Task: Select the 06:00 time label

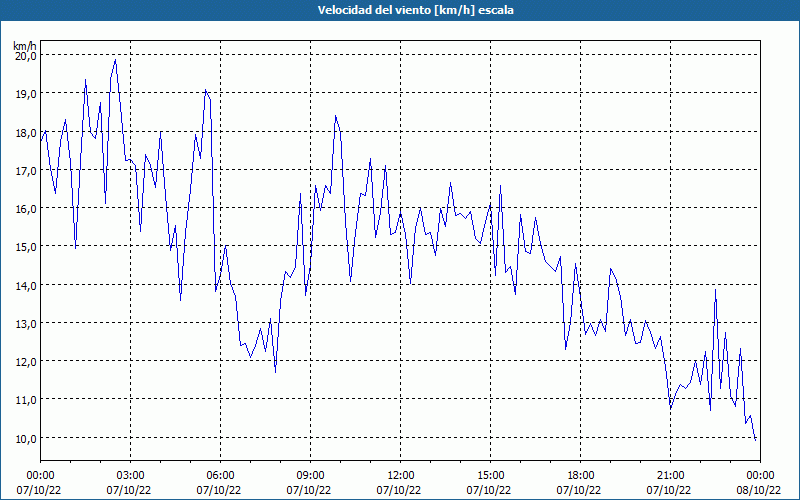Action: 220,476
